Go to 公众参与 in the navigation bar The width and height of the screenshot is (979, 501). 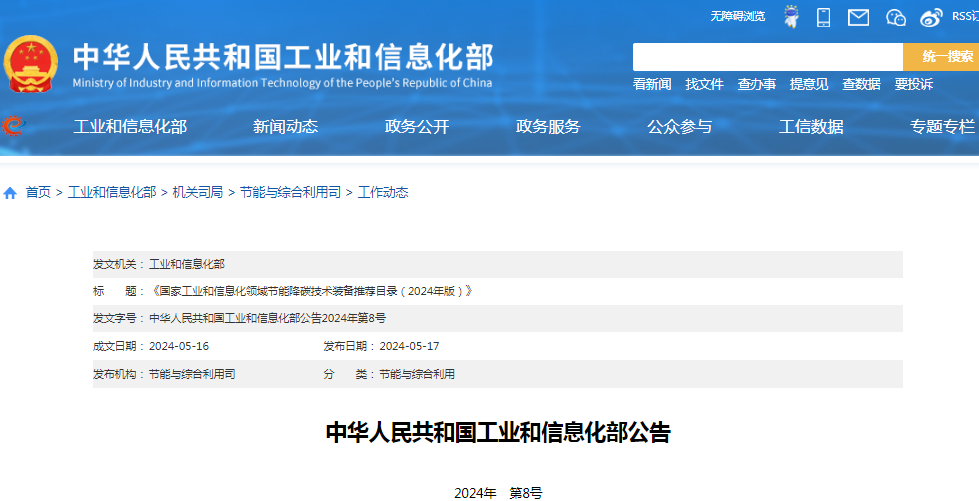point(679,126)
